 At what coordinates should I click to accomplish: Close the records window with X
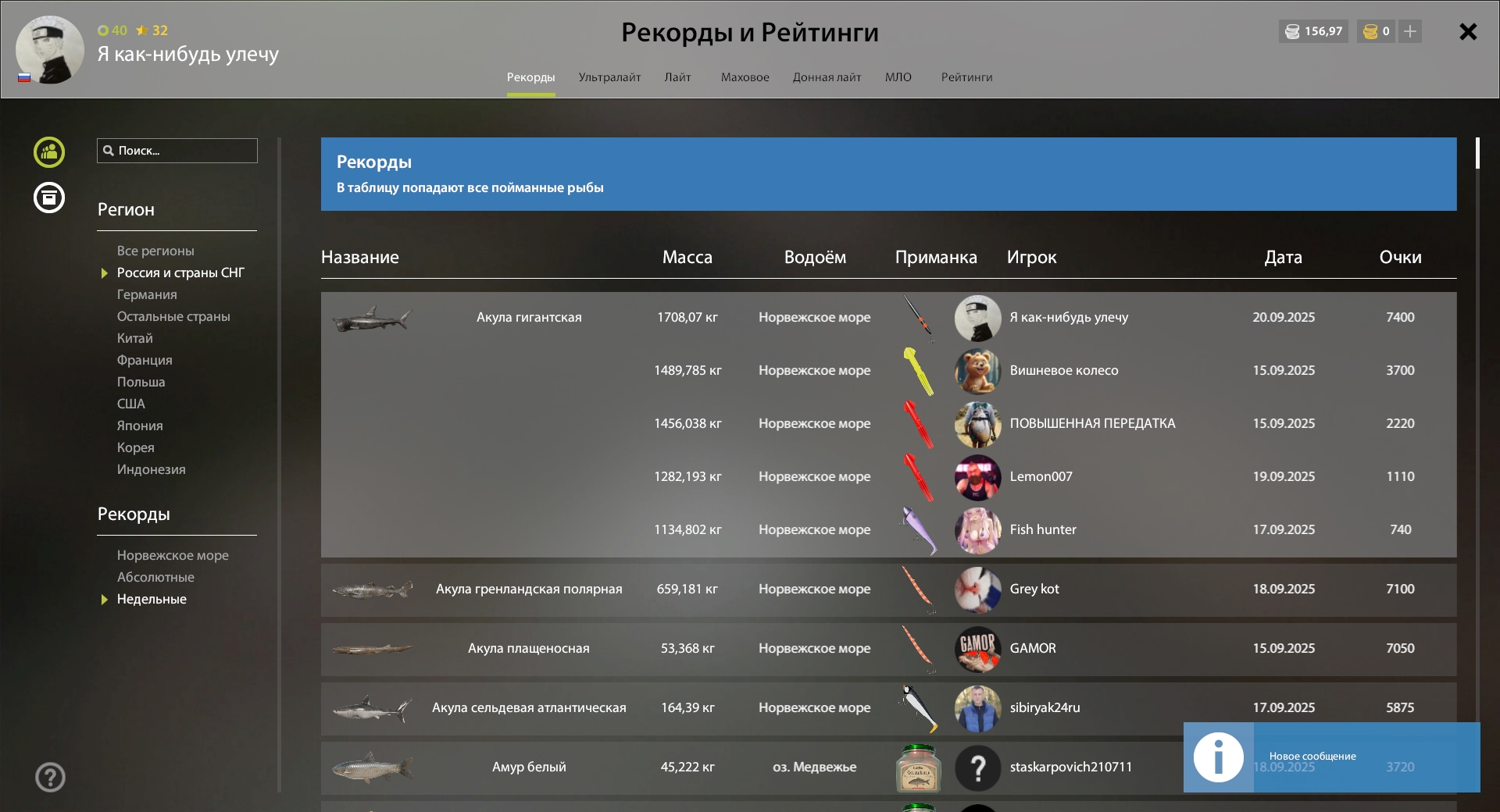tap(1468, 31)
